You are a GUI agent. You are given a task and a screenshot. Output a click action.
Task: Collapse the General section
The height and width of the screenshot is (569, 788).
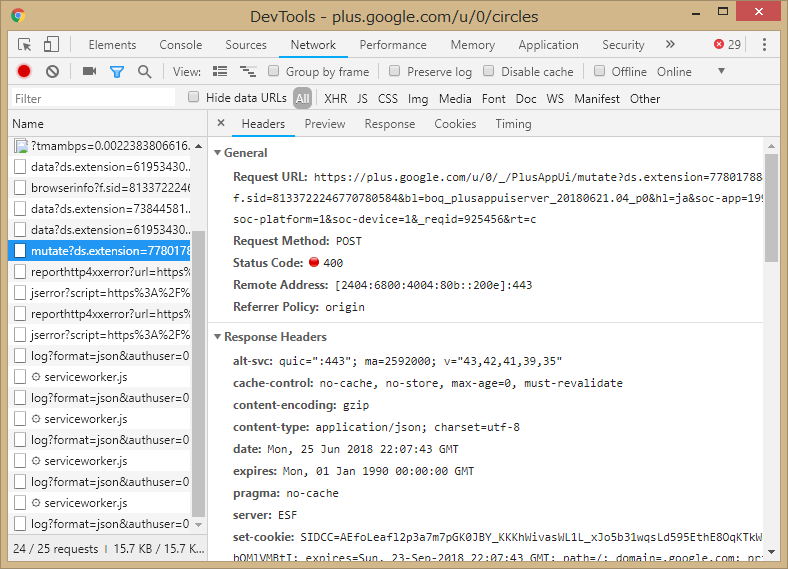point(218,153)
